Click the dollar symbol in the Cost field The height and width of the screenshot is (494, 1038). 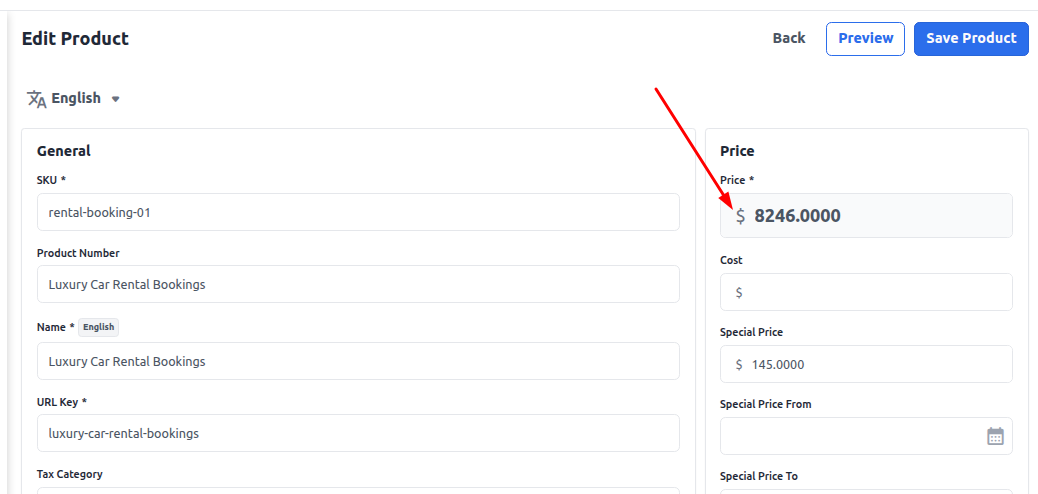pyautogui.click(x=739, y=292)
